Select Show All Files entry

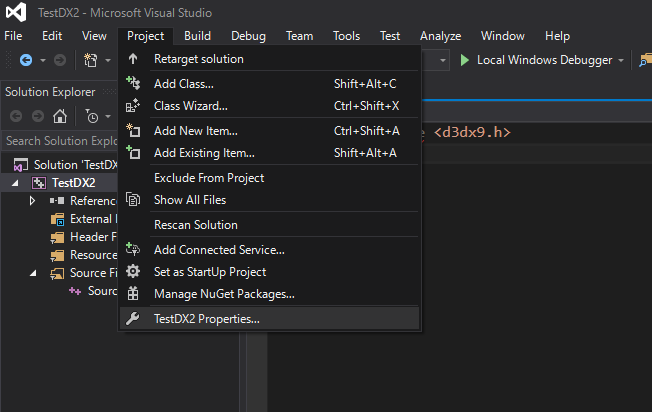pos(269,200)
